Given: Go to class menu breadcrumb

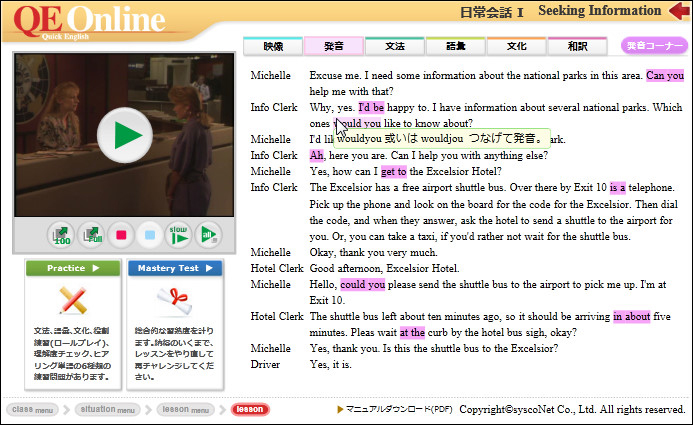Looking at the screenshot, I should pyautogui.click(x=32, y=410).
